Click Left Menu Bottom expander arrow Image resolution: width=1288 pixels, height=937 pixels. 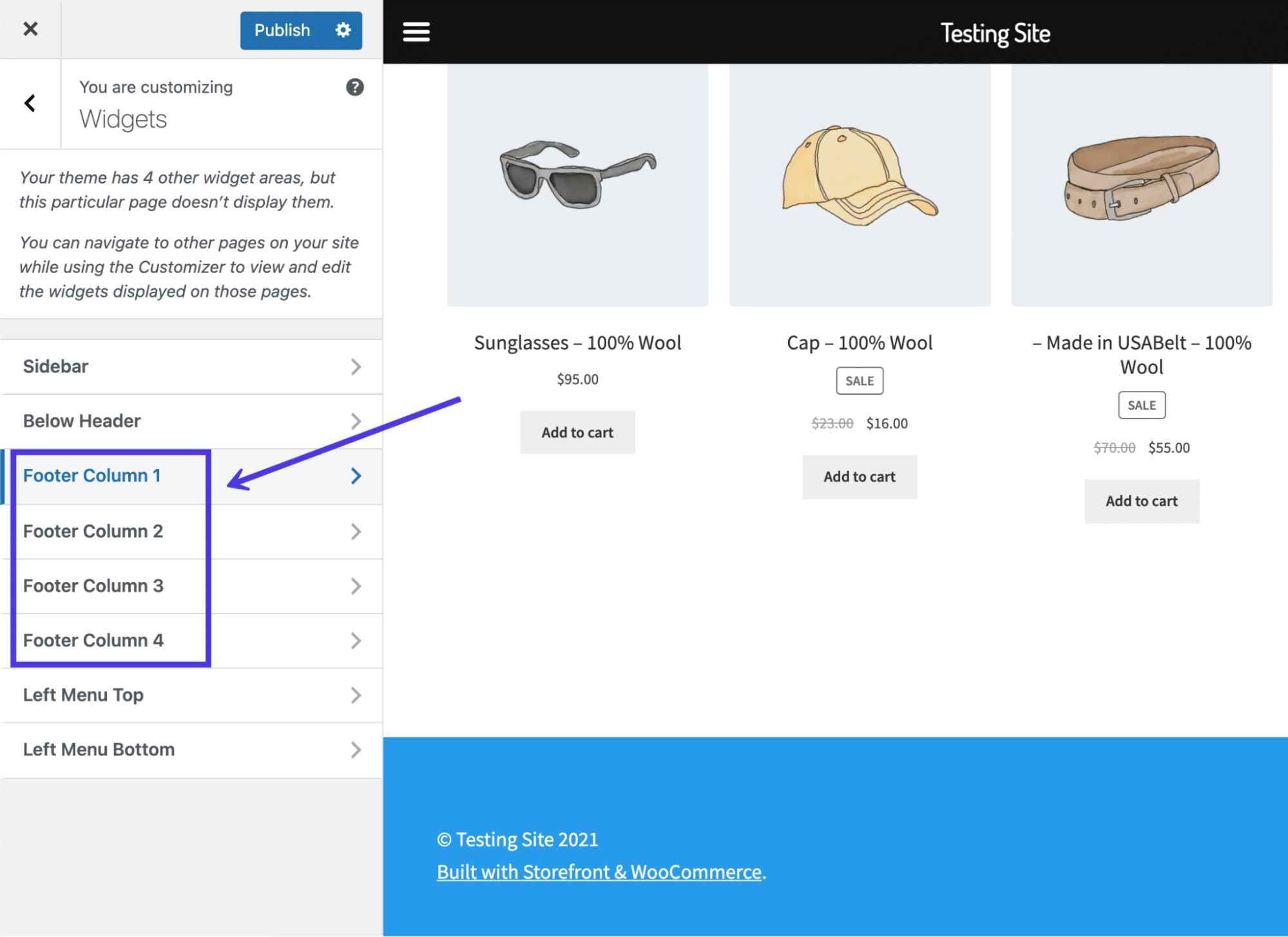pyautogui.click(x=359, y=749)
